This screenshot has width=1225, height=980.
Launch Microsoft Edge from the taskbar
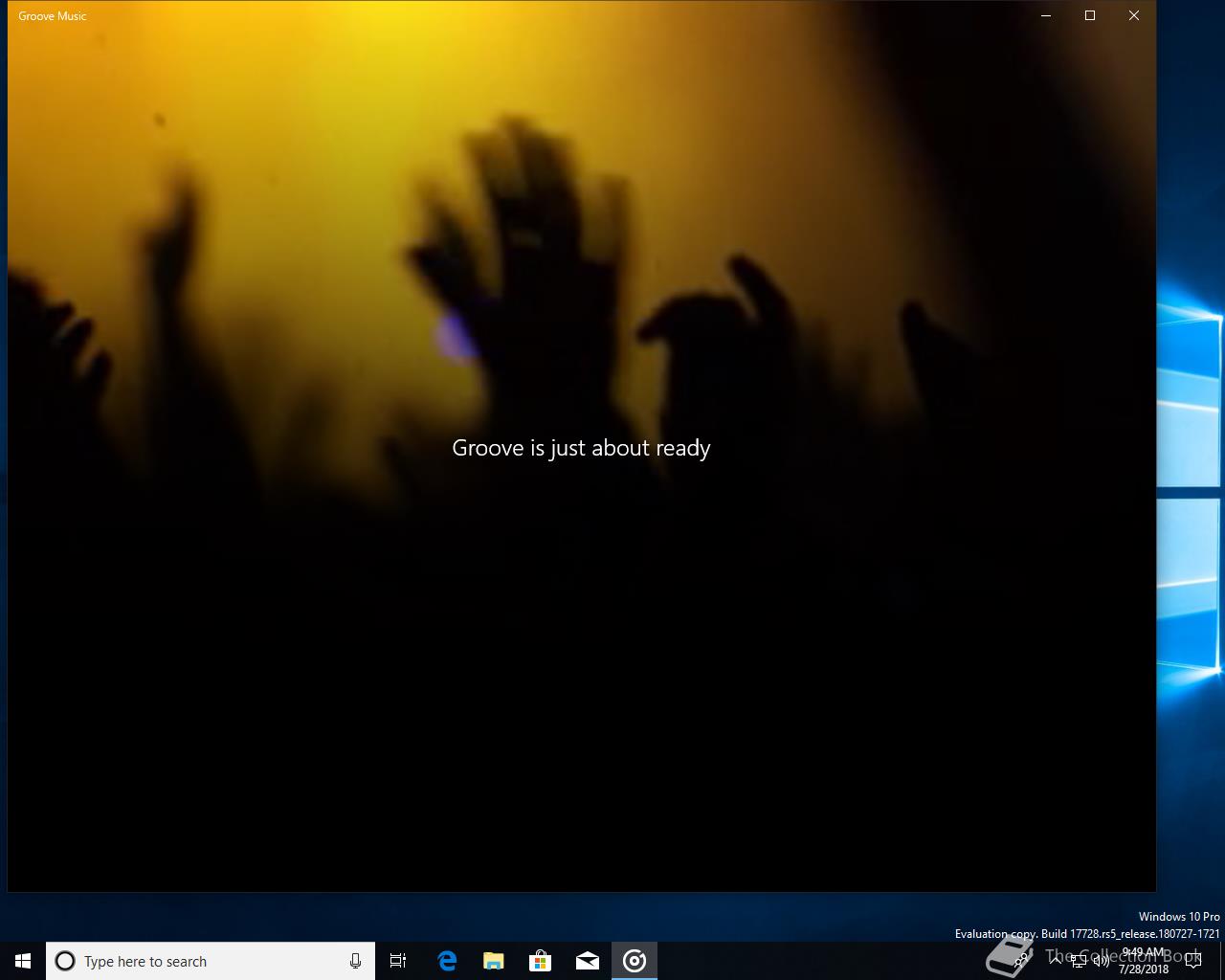tap(447, 961)
